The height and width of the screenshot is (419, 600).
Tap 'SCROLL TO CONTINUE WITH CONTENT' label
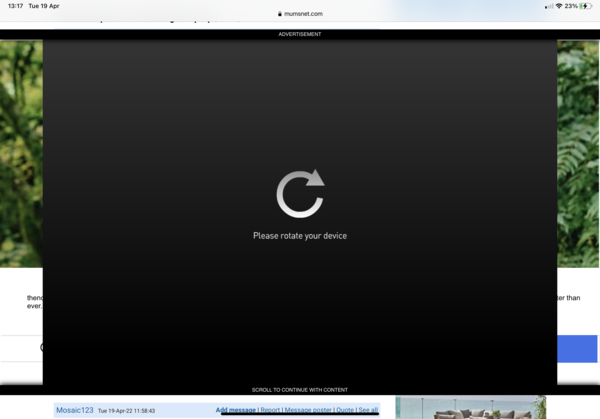300,390
